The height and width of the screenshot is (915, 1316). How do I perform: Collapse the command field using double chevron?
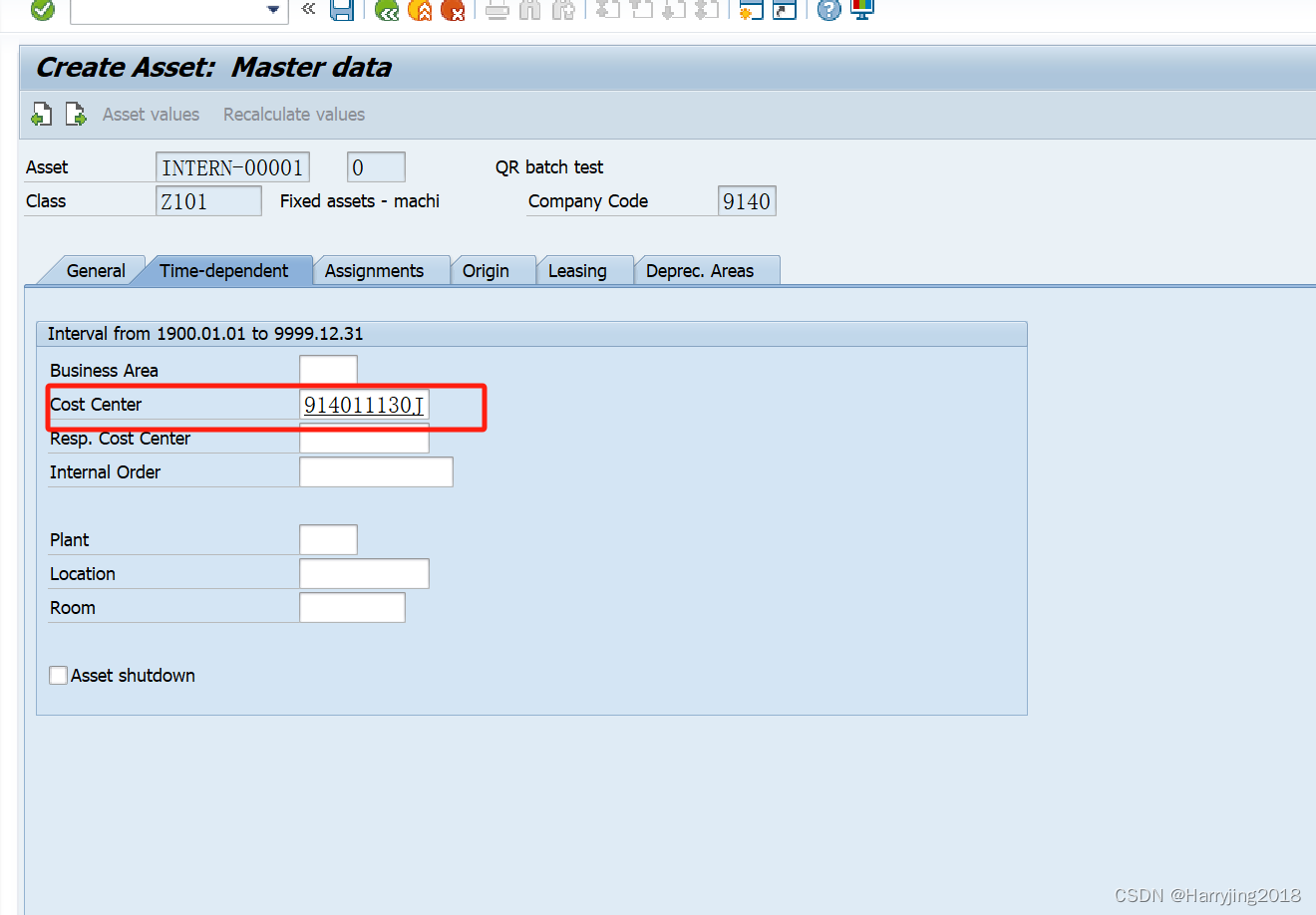click(x=308, y=9)
